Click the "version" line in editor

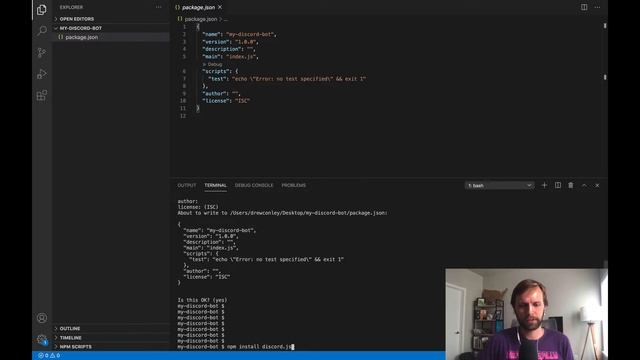pos(231,42)
